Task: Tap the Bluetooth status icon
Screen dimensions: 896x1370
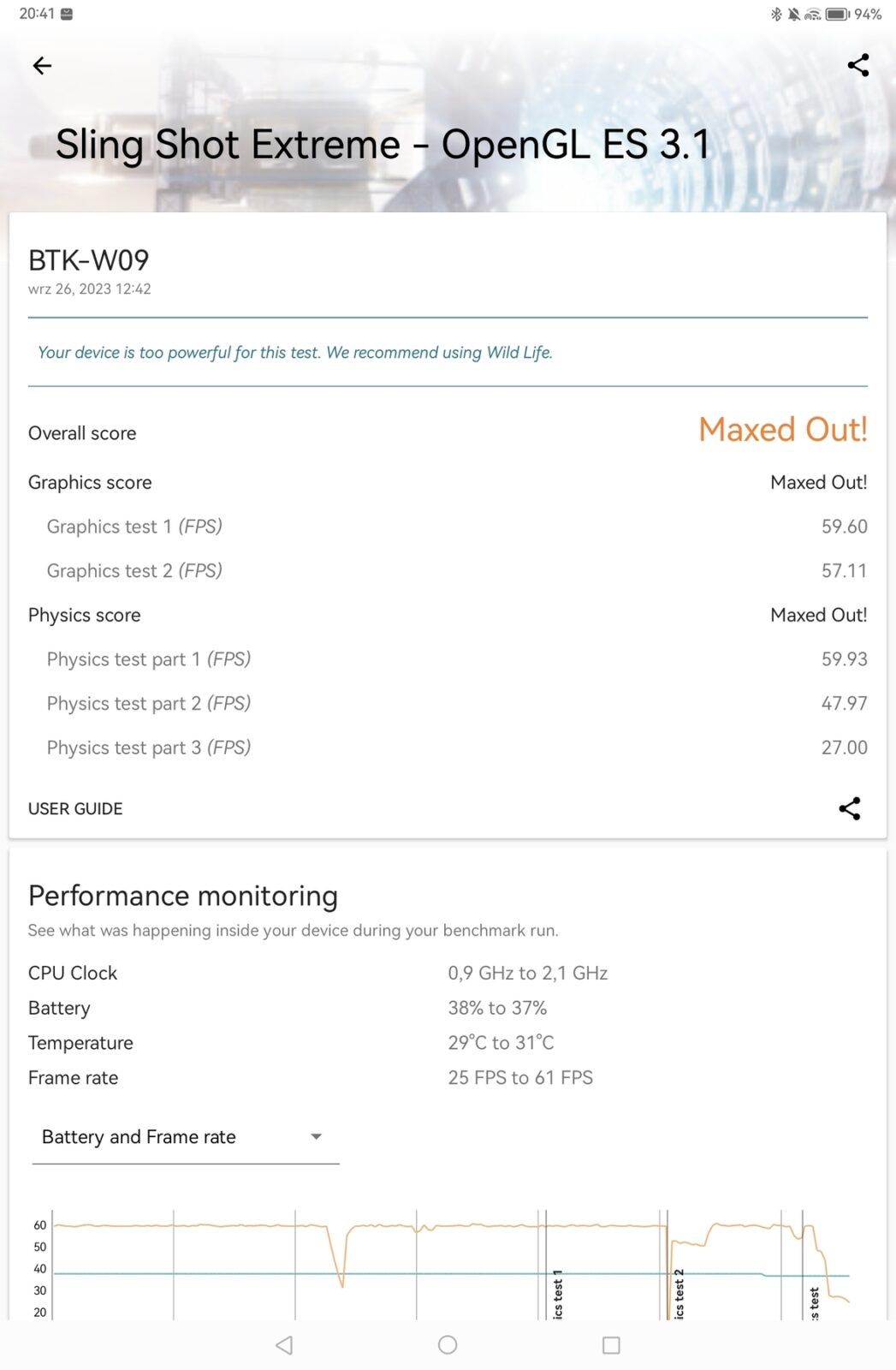Action: (x=776, y=14)
